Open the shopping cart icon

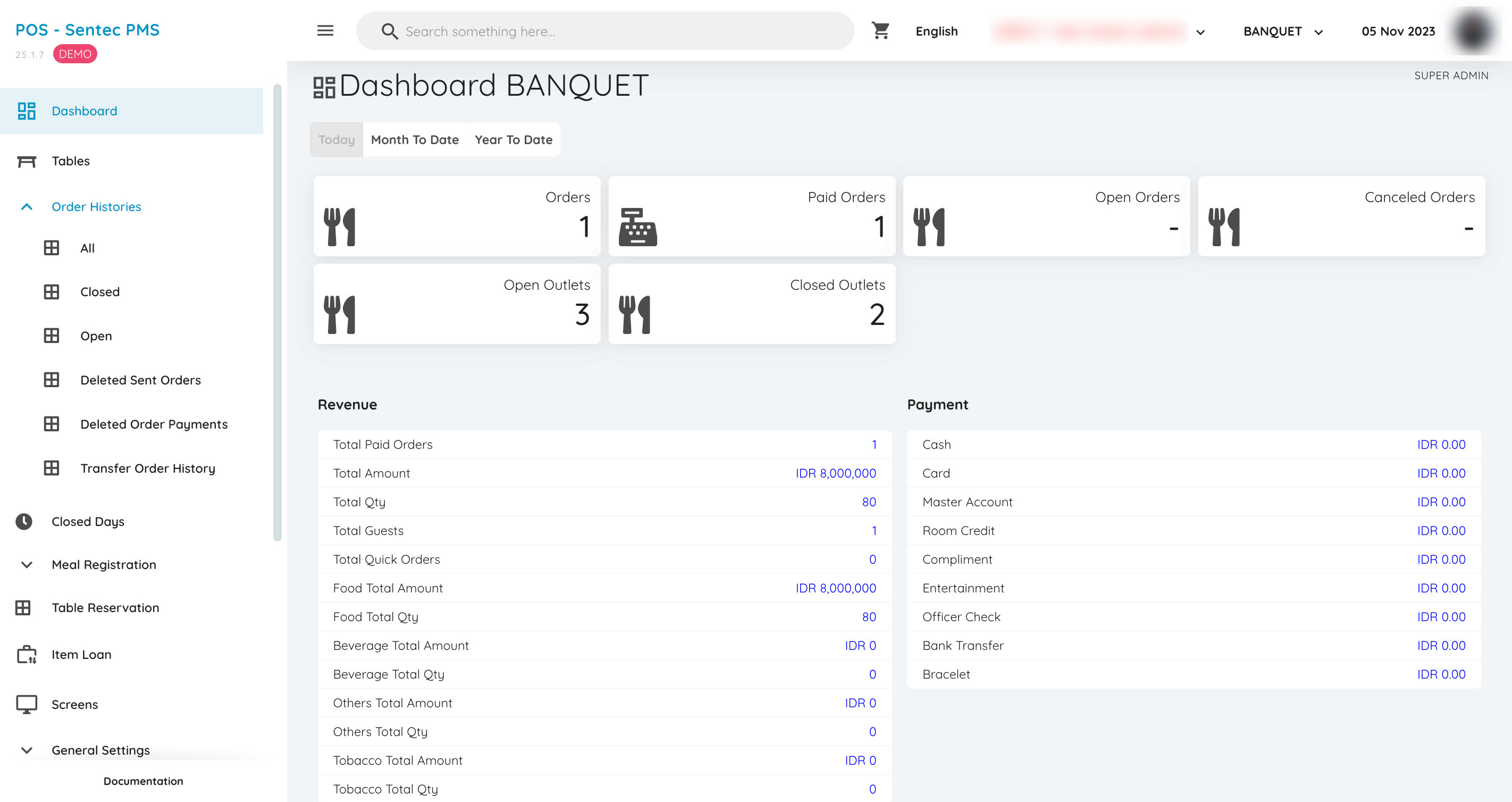tap(880, 30)
